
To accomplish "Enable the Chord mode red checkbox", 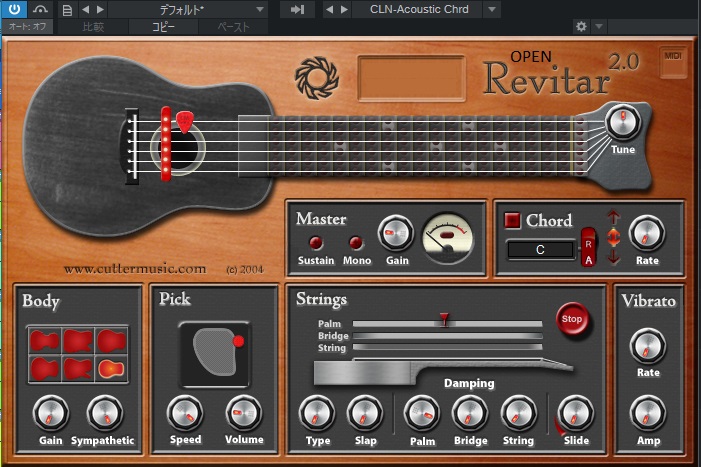I will pos(513,220).
